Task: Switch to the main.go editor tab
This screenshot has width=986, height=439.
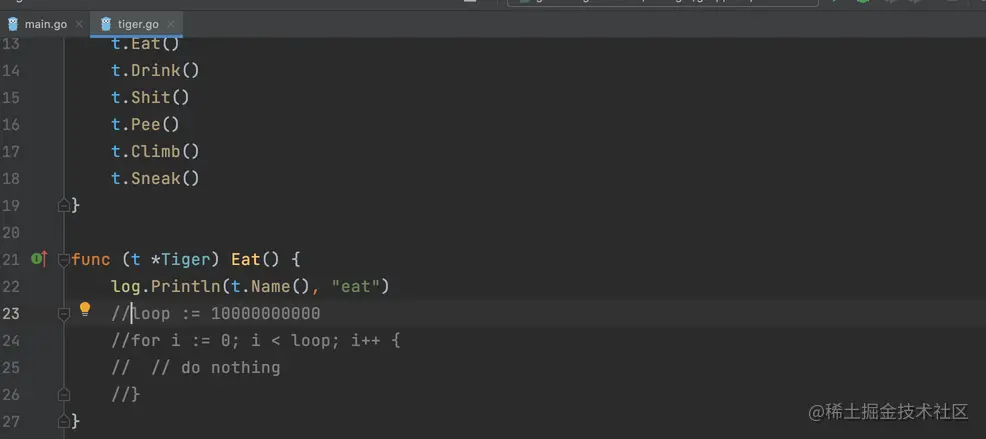Action: tap(45, 24)
